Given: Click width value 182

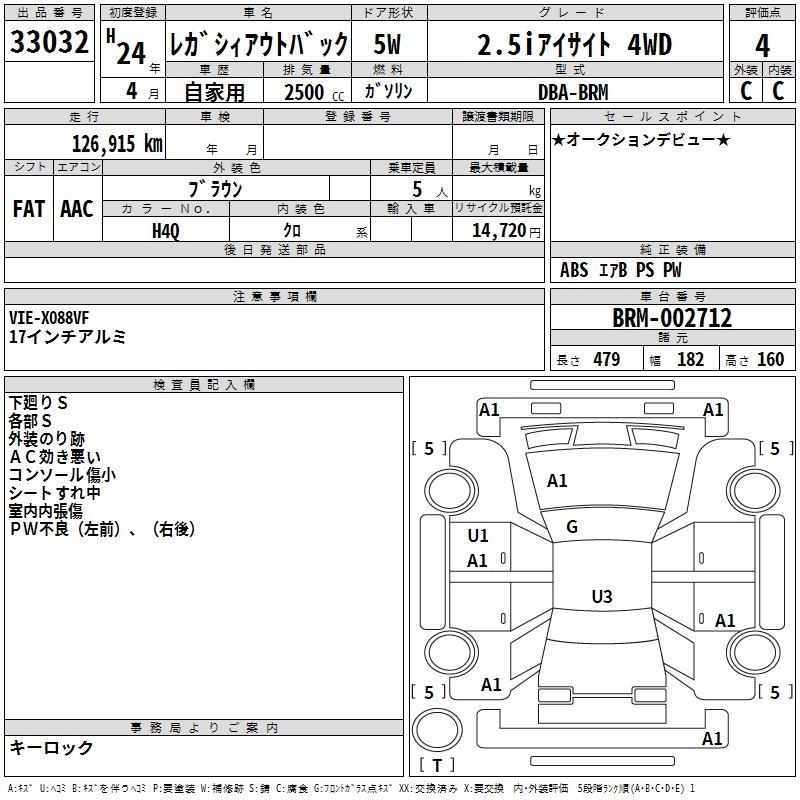Looking at the screenshot, I should point(690,360).
